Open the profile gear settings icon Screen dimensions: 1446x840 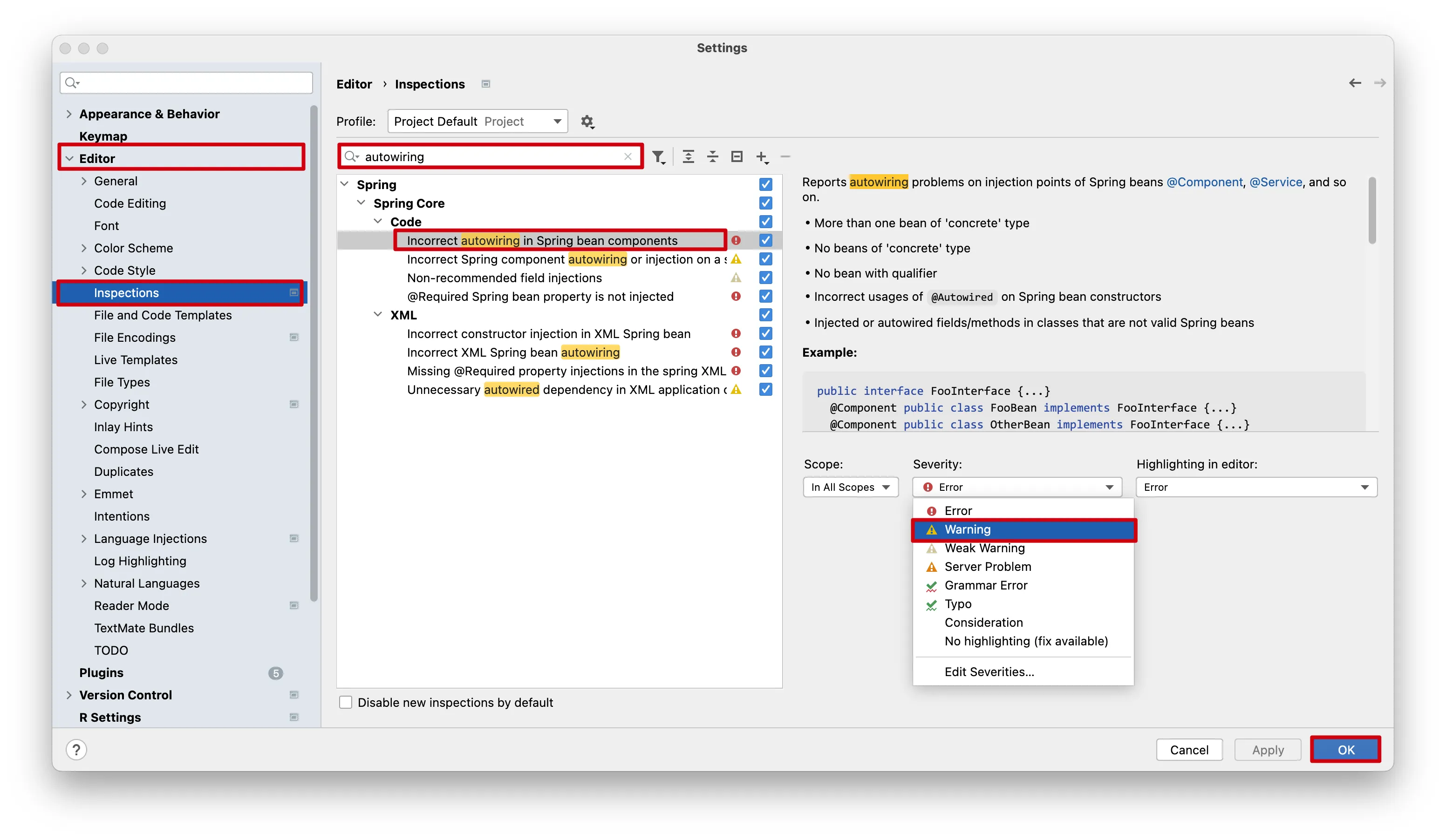click(x=587, y=122)
